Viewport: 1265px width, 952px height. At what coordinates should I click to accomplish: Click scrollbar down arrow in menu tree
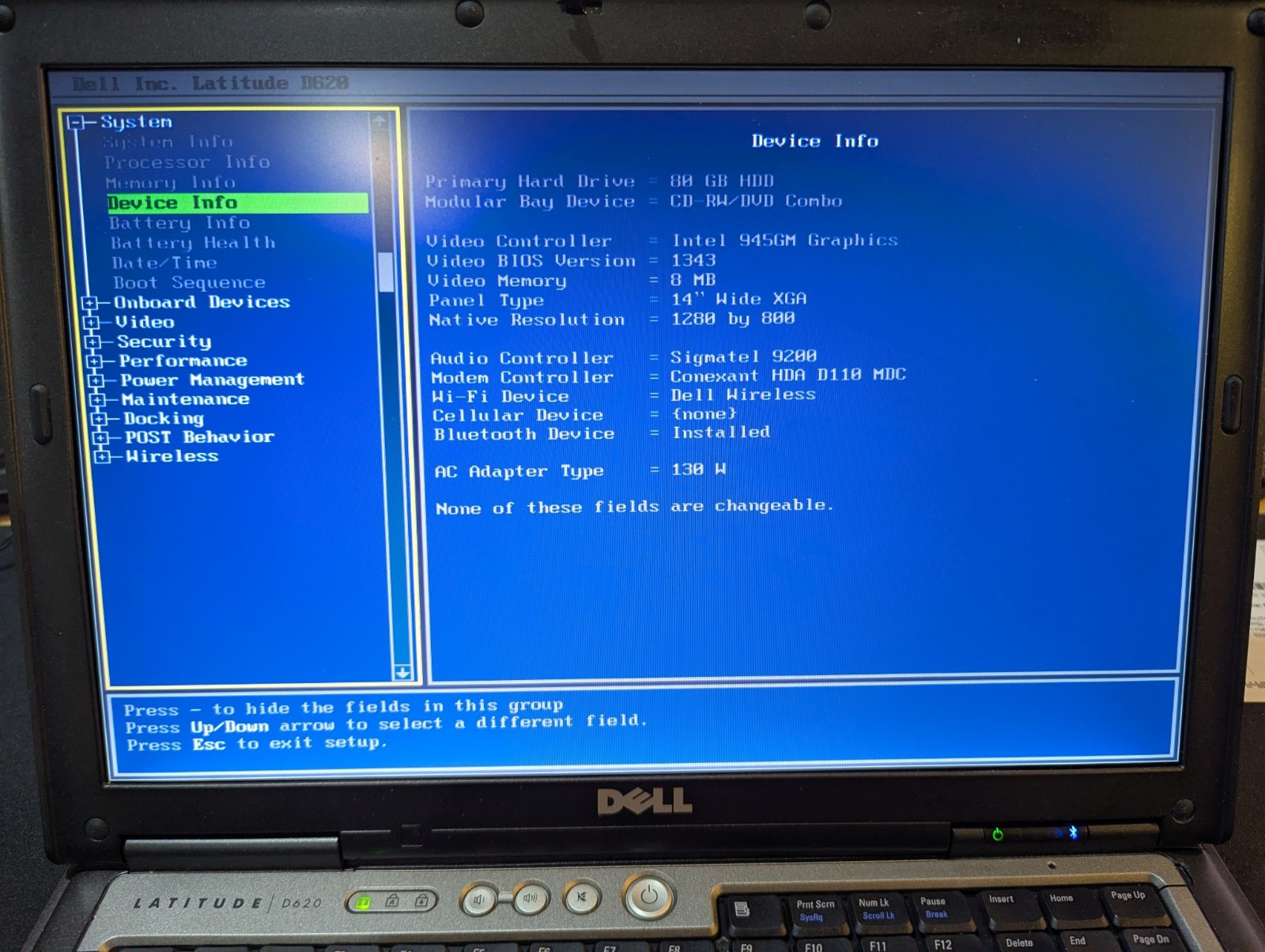click(x=402, y=672)
